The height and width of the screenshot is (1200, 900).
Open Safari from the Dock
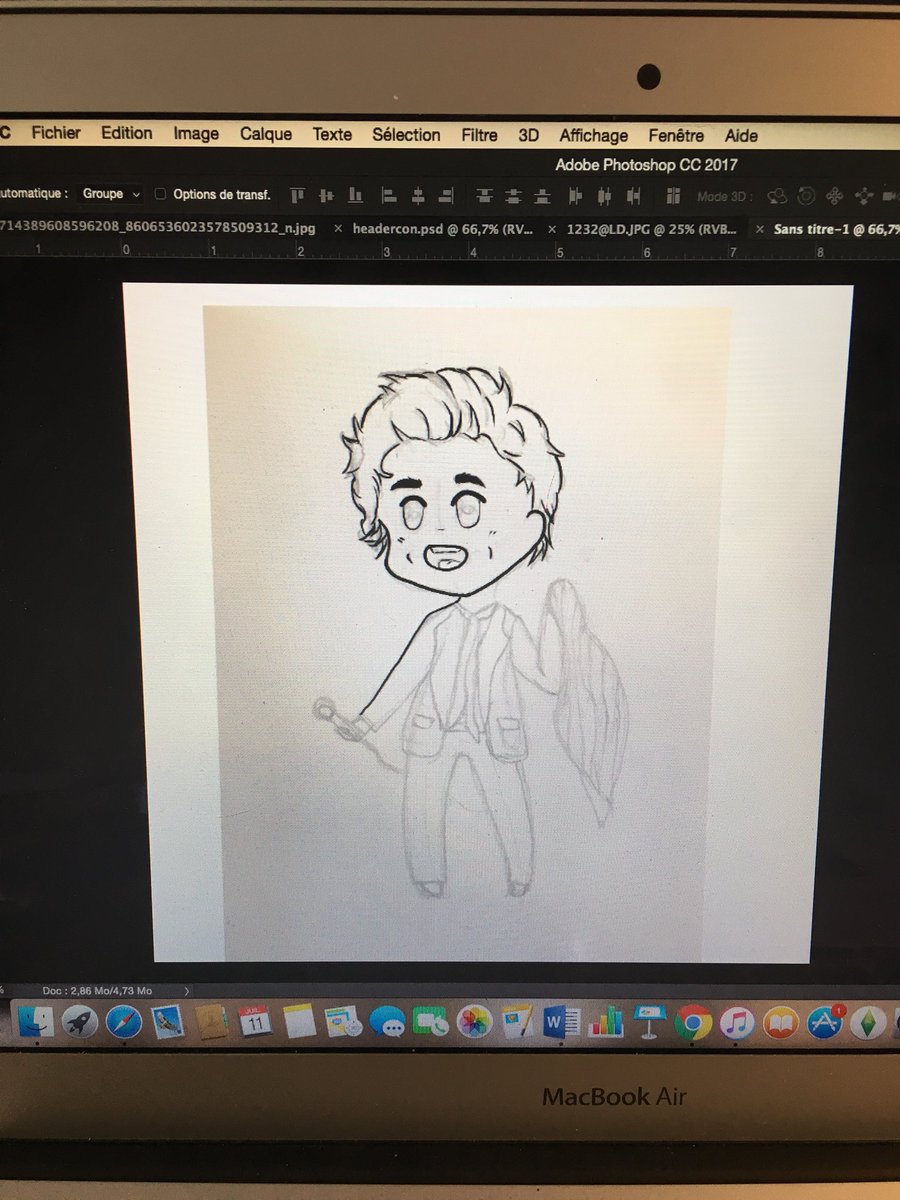[x=122, y=1021]
